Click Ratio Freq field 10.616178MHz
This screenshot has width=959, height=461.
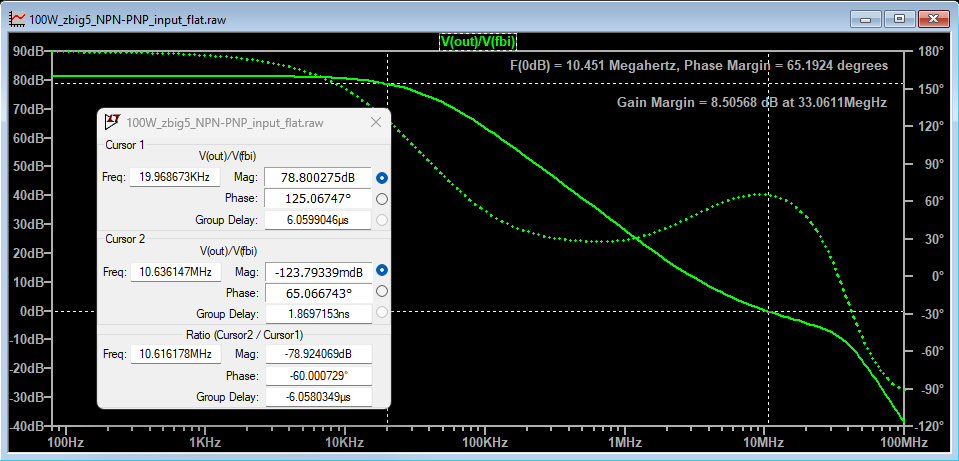pos(175,354)
